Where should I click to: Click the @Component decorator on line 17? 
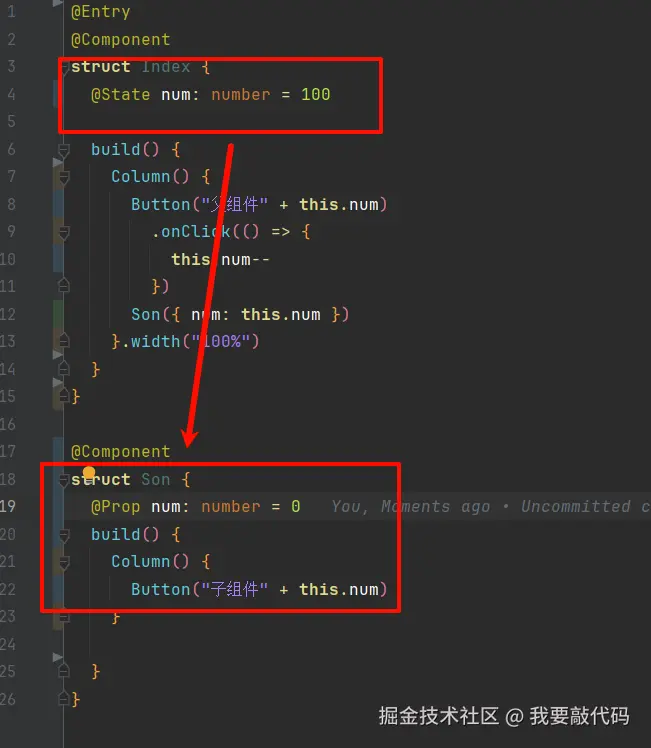click(x=121, y=451)
